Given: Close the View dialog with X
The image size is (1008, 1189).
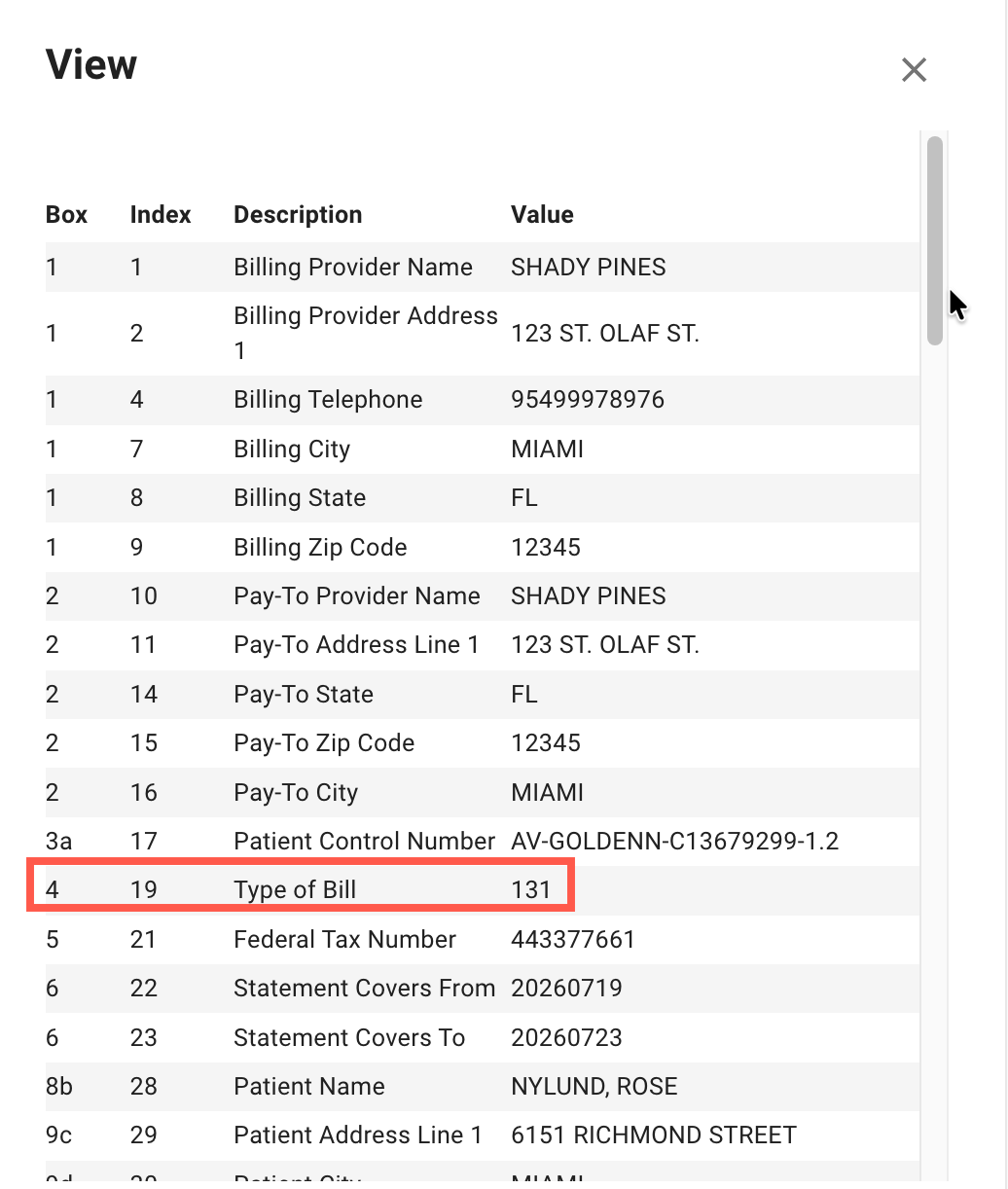Looking at the screenshot, I should pyautogui.click(x=914, y=70).
